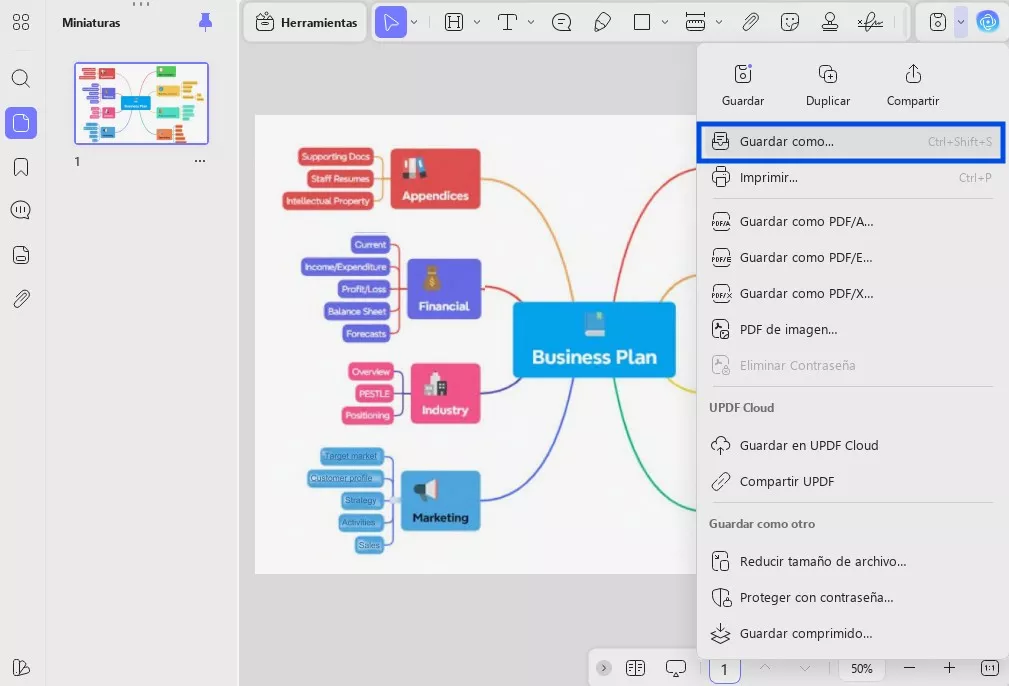Select the comment note tool
The height and width of the screenshot is (686, 1009).
562,23
